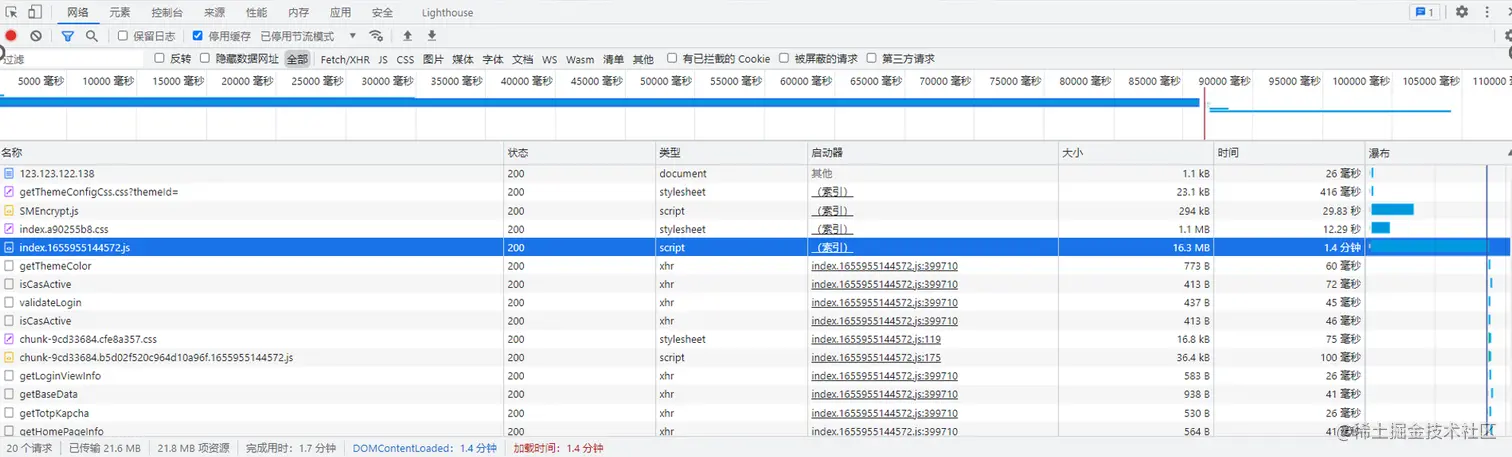Select the getLoginViewInfo request row

(x=756, y=376)
